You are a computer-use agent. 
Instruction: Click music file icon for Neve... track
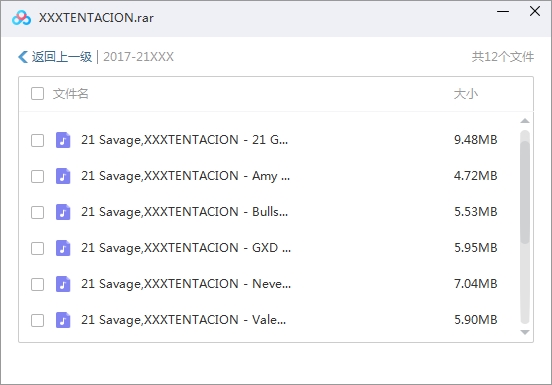tap(63, 284)
